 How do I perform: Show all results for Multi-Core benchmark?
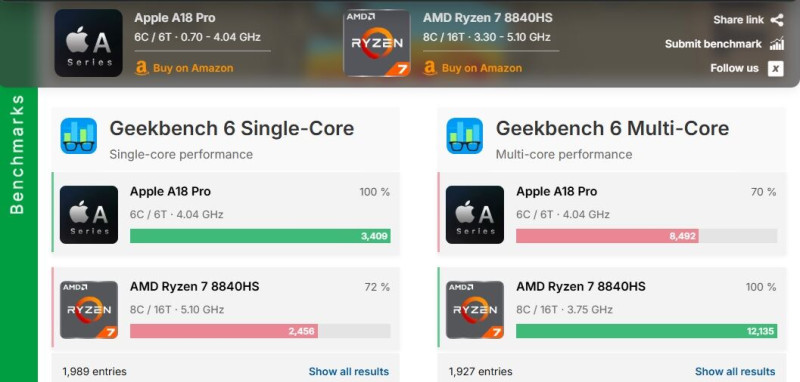tap(735, 371)
